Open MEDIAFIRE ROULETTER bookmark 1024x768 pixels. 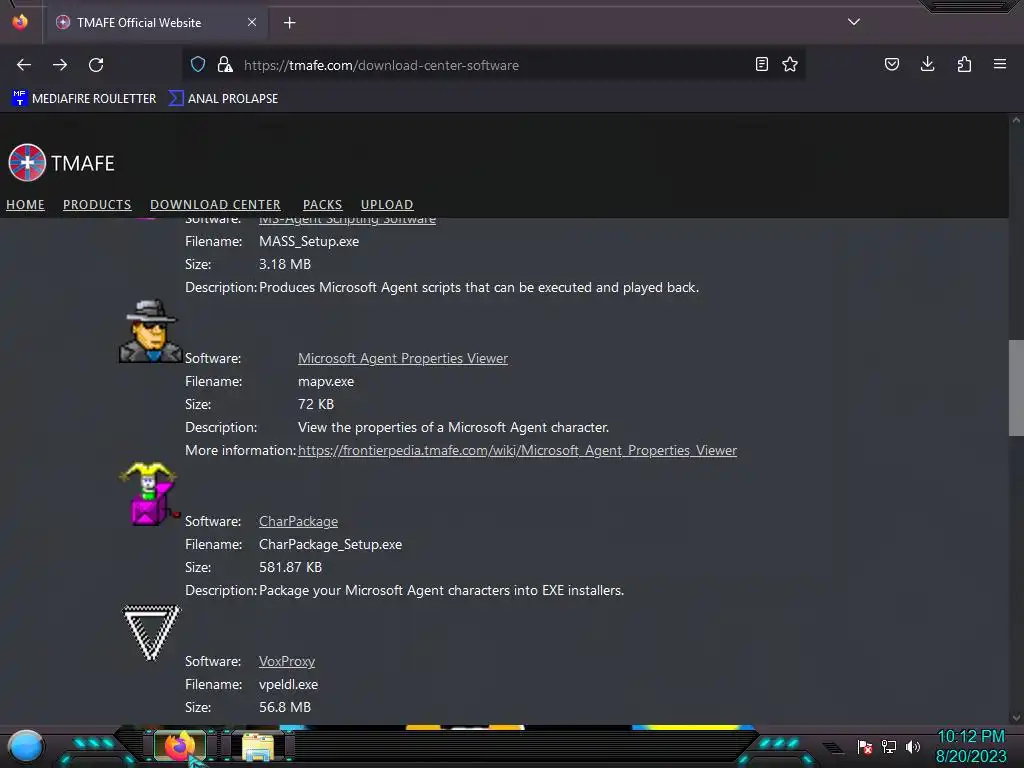pyautogui.click(x=84, y=99)
